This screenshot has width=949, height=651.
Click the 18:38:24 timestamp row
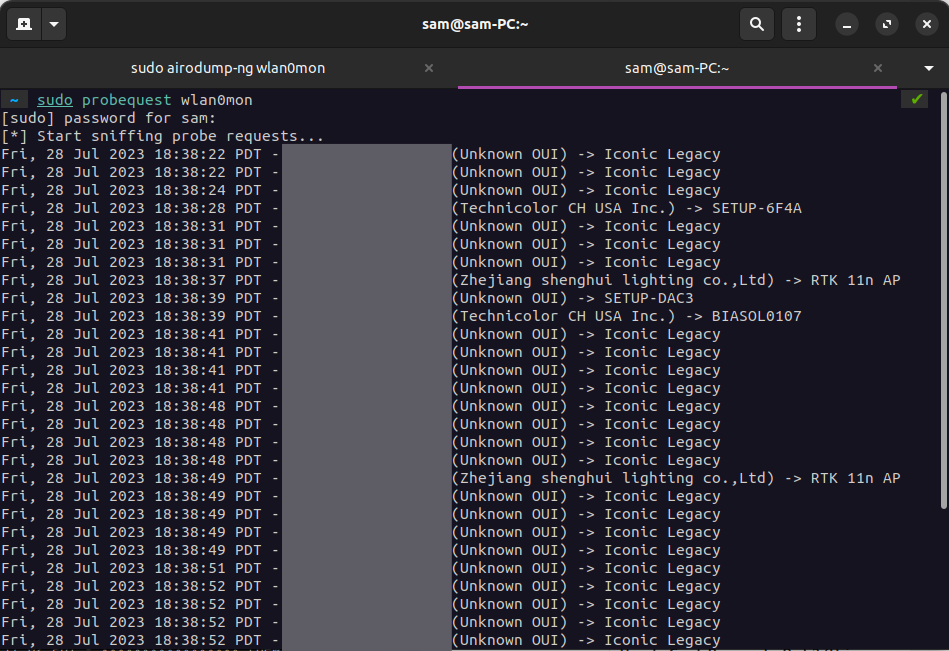[361, 190]
